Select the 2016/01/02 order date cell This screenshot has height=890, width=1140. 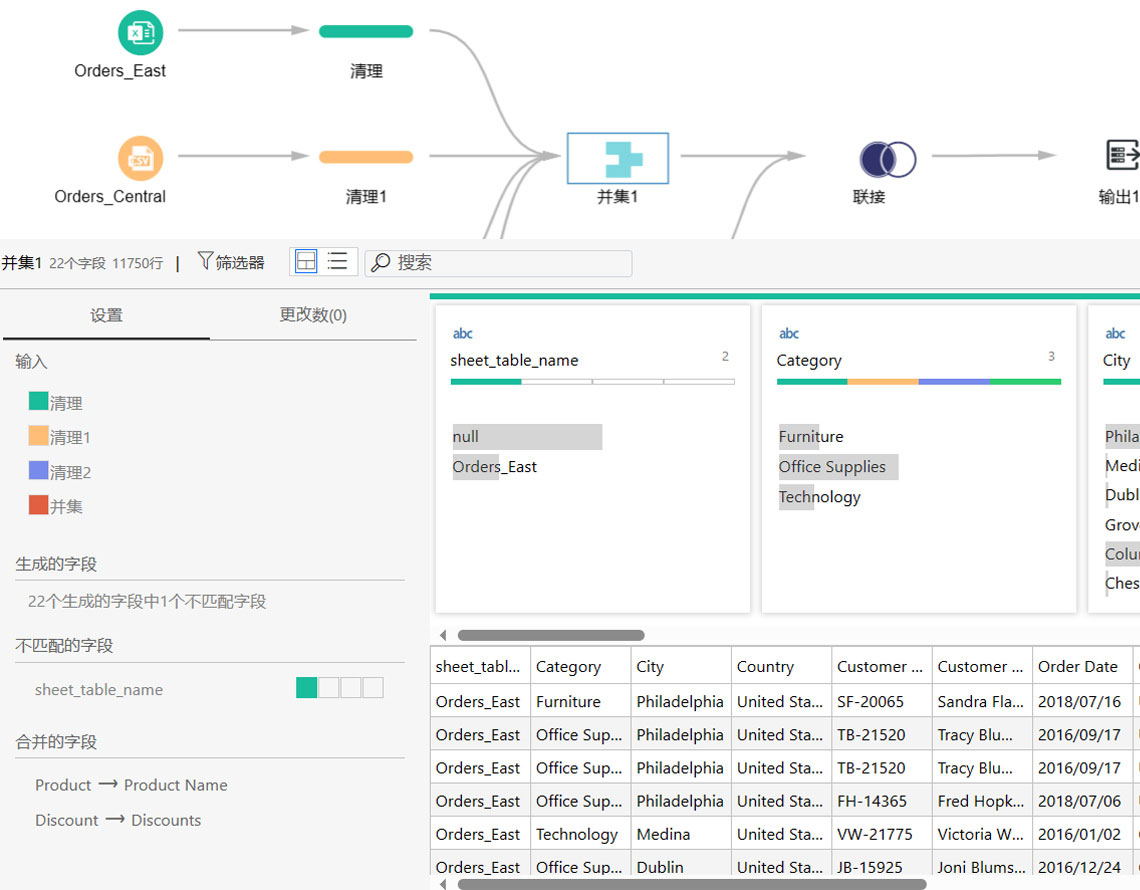1083,834
